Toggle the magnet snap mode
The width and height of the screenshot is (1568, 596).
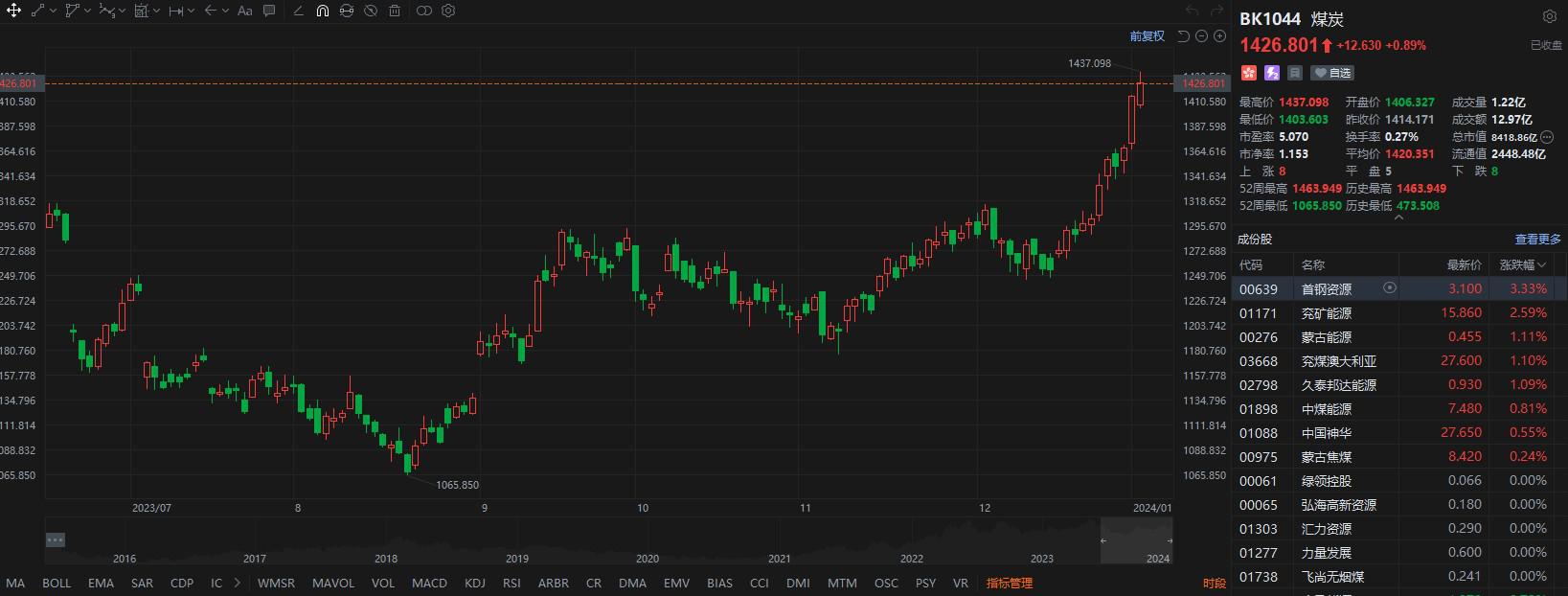click(x=322, y=11)
